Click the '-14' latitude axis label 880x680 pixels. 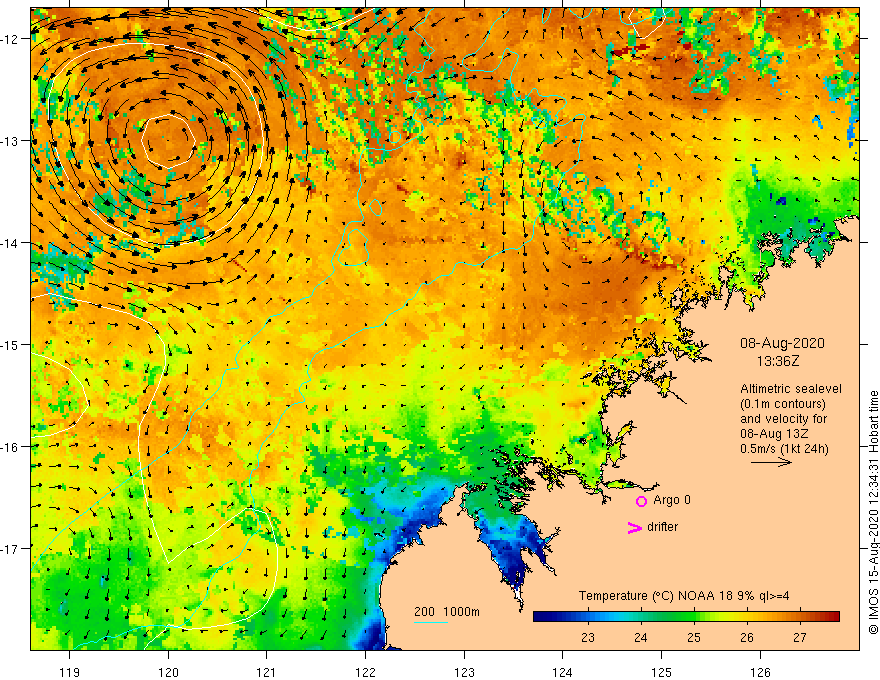coord(10,243)
